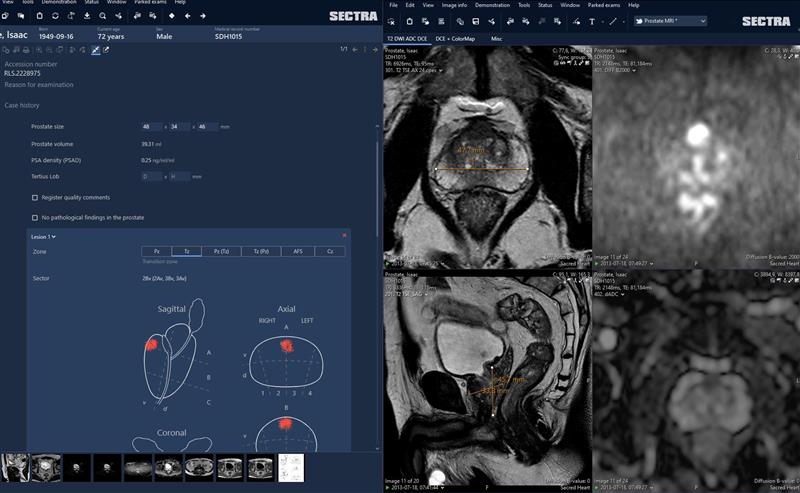Select the AFS zone button
Image resolution: width=800 pixels, height=493 pixels.
tap(300, 251)
